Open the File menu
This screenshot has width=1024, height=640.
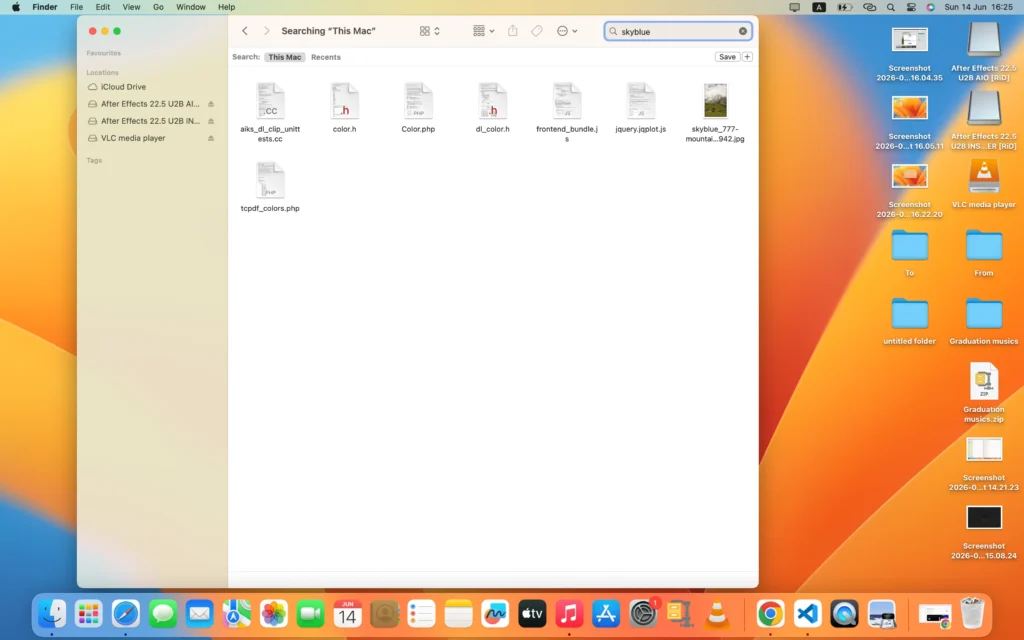click(x=76, y=7)
